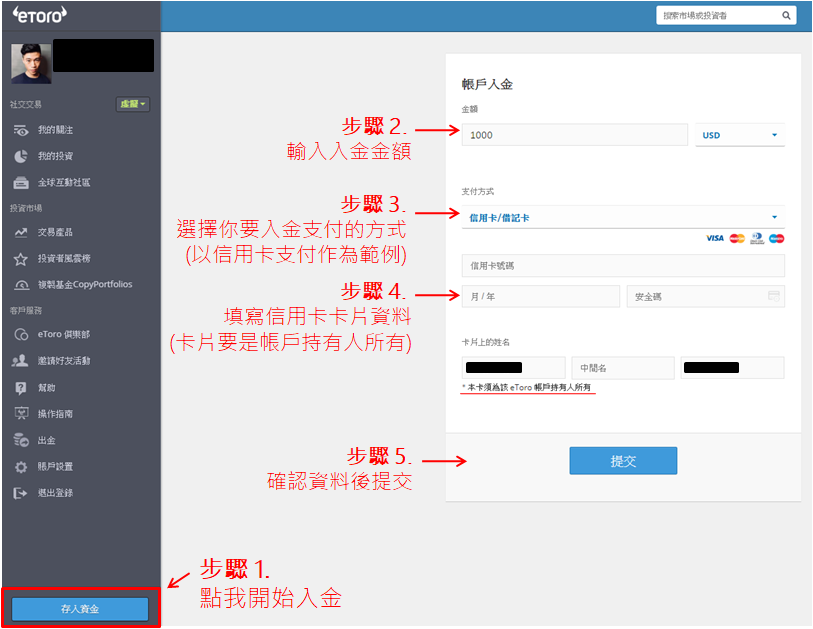The width and height of the screenshot is (813, 629).
Task: Click the MasterCard logo
Action: tap(737, 238)
